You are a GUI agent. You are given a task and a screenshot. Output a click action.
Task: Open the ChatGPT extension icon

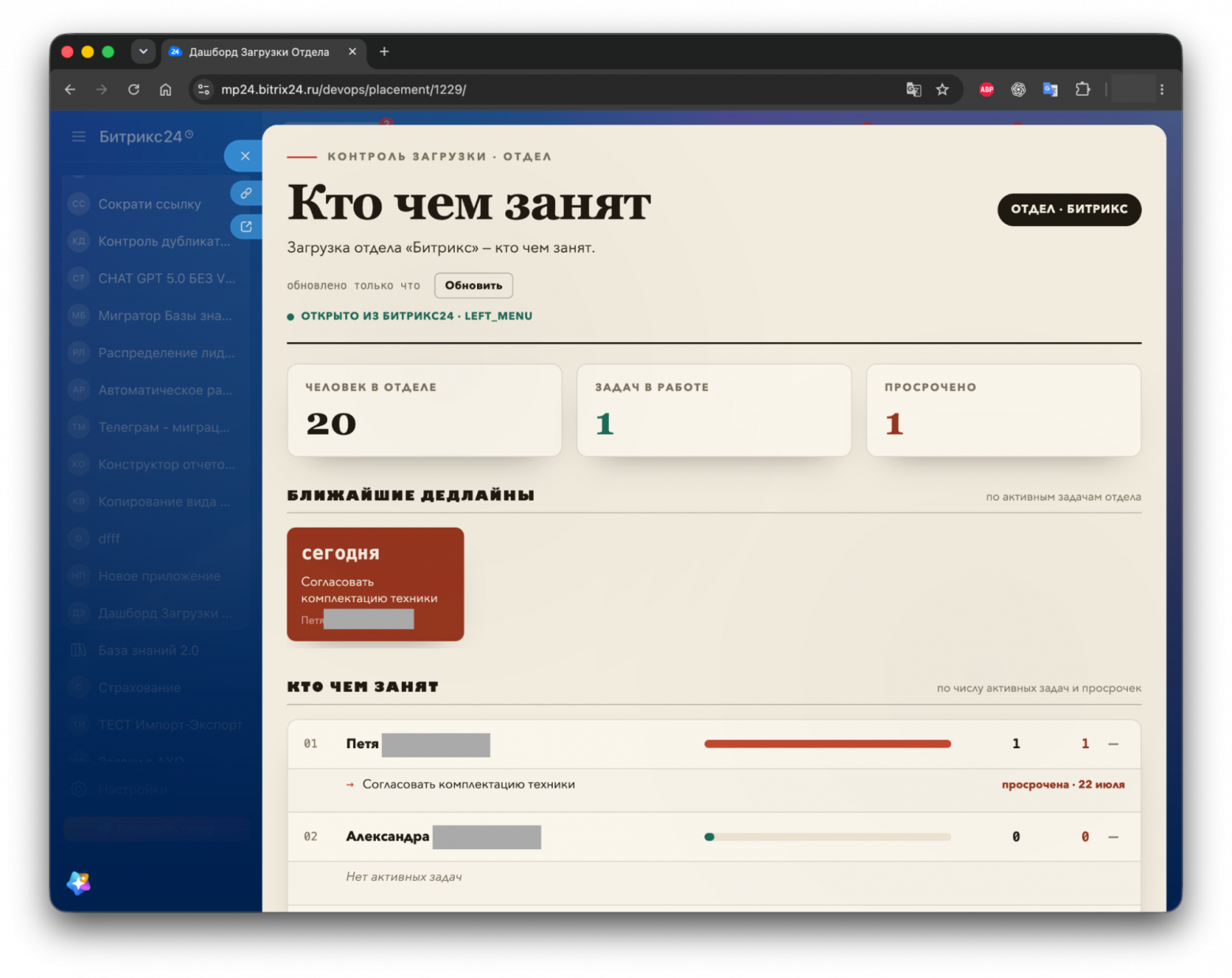point(1018,90)
